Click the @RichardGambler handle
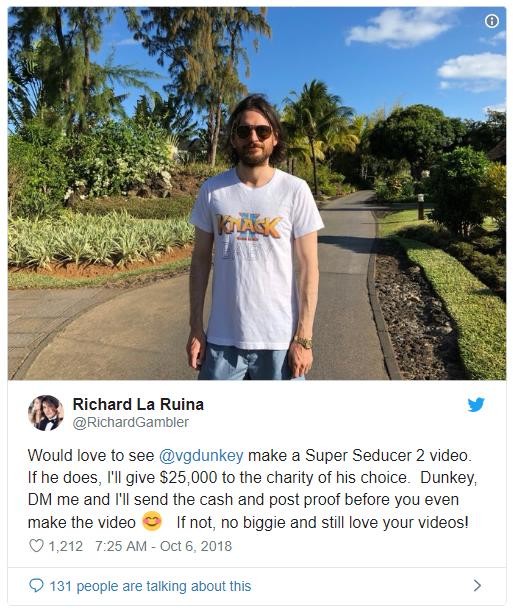The width and height of the screenshot is (513, 612). point(131,422)
